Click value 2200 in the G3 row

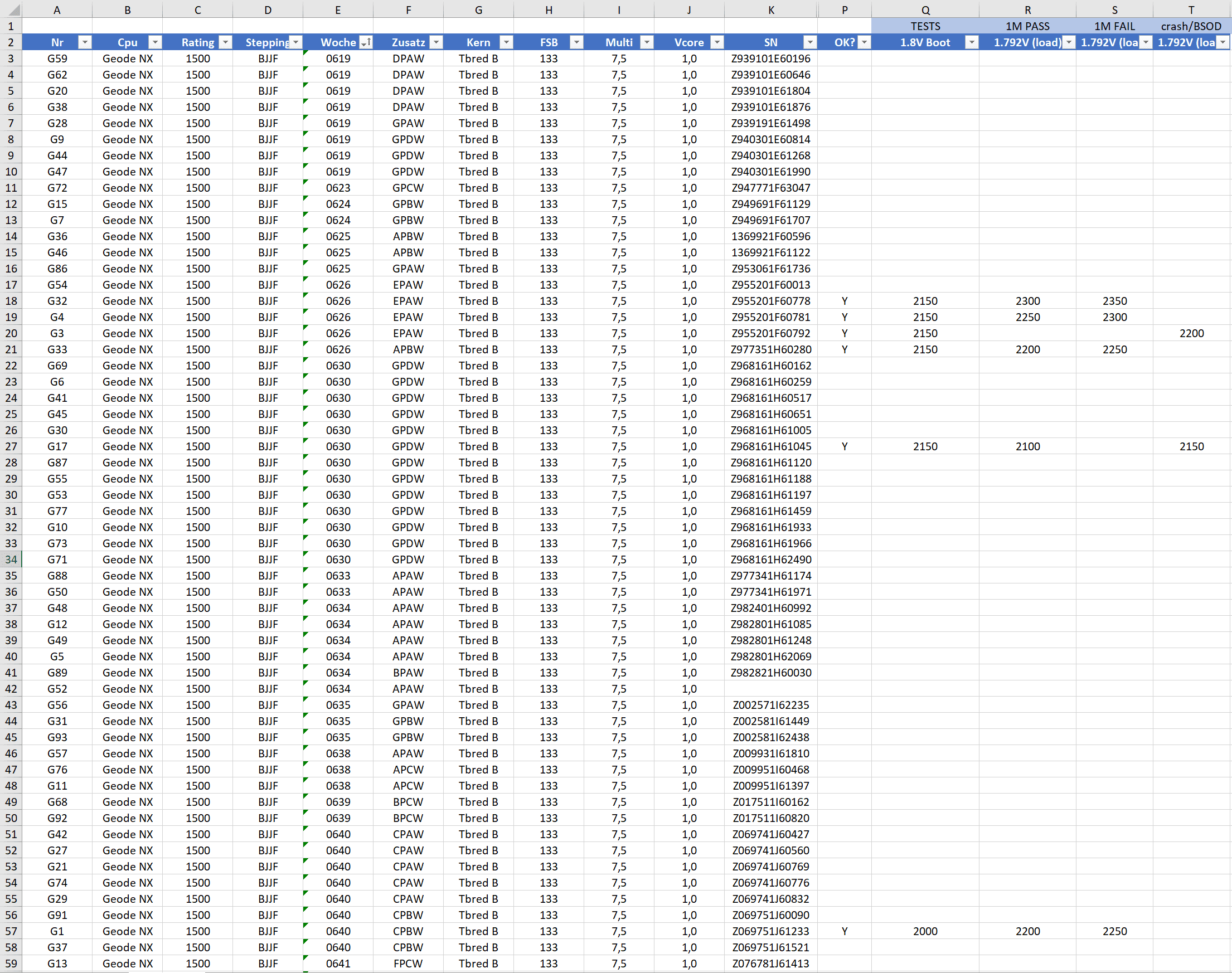point(1191,333)
